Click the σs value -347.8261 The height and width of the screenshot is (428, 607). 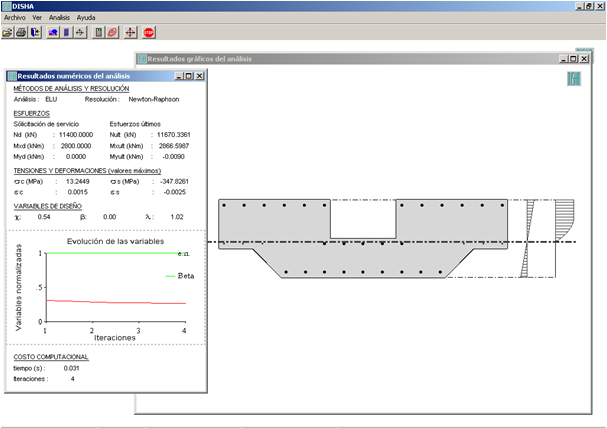pos(174,181)
